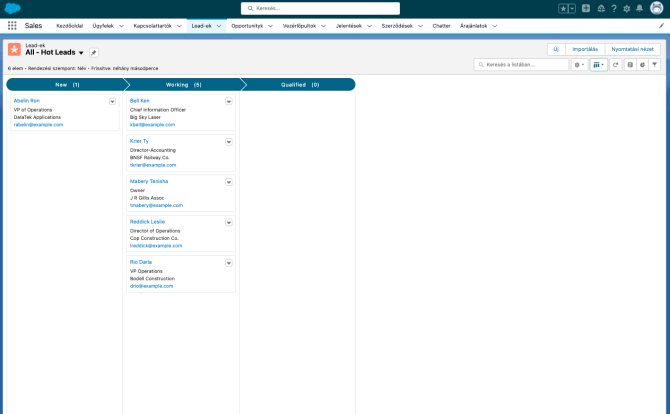Click the favorites star icon

[x=563, y=8]
